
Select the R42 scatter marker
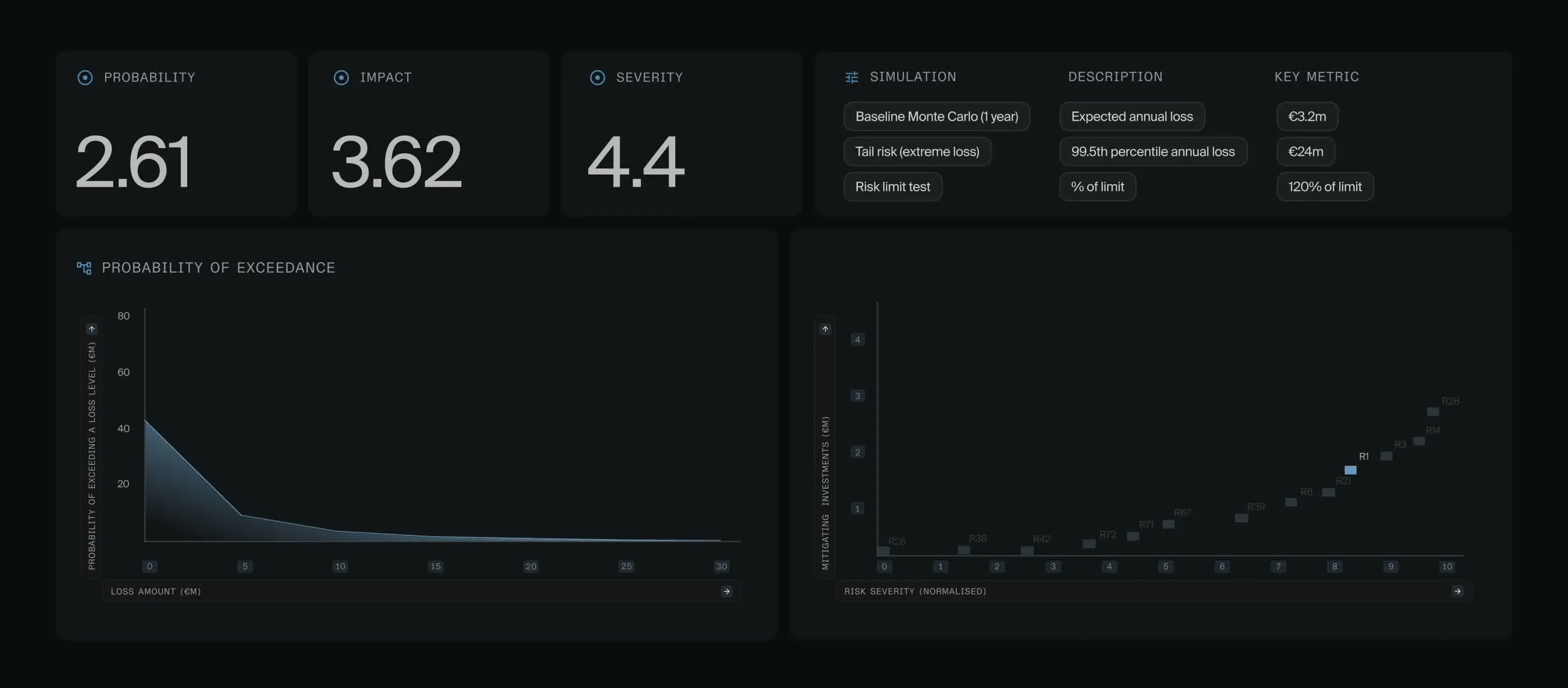point(1027,550)
